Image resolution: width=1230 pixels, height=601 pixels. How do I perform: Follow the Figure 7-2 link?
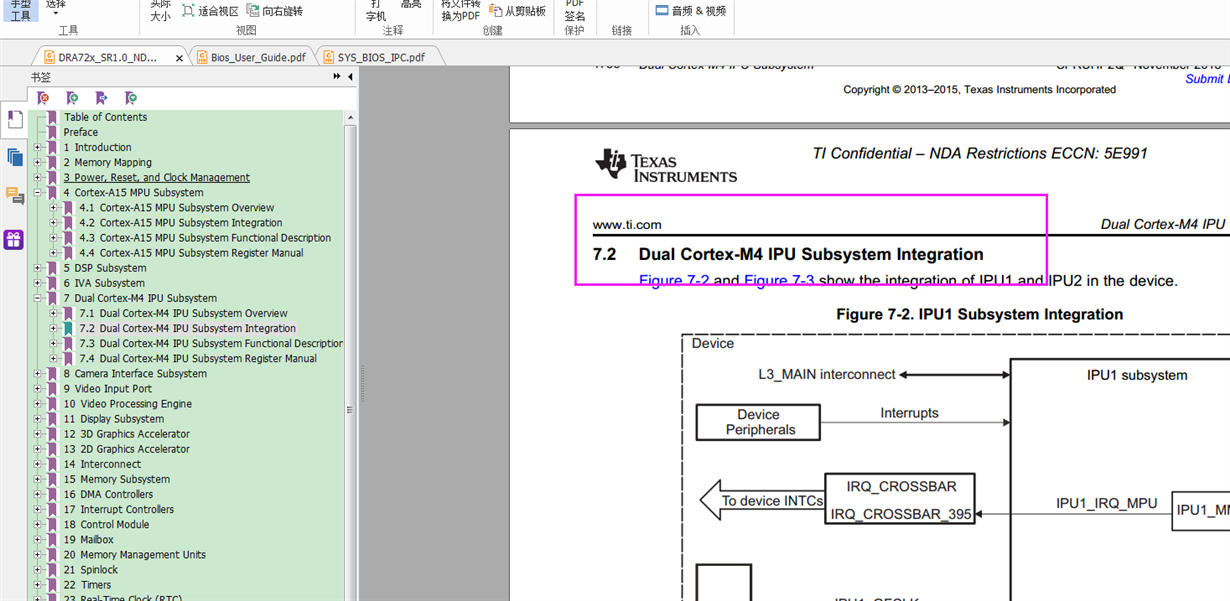pyautogui.click(x=674, y=281)
